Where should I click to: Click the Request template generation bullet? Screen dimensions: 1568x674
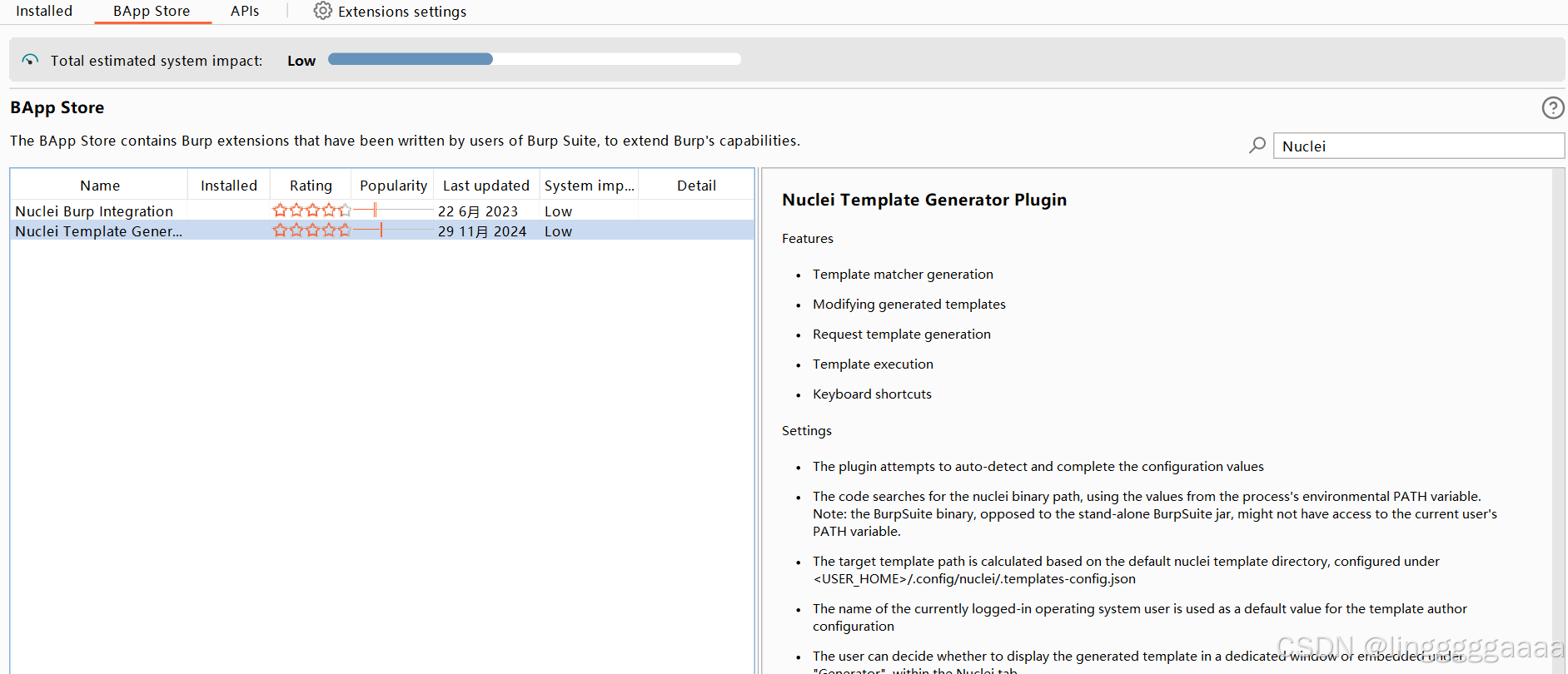click(902, 334)
